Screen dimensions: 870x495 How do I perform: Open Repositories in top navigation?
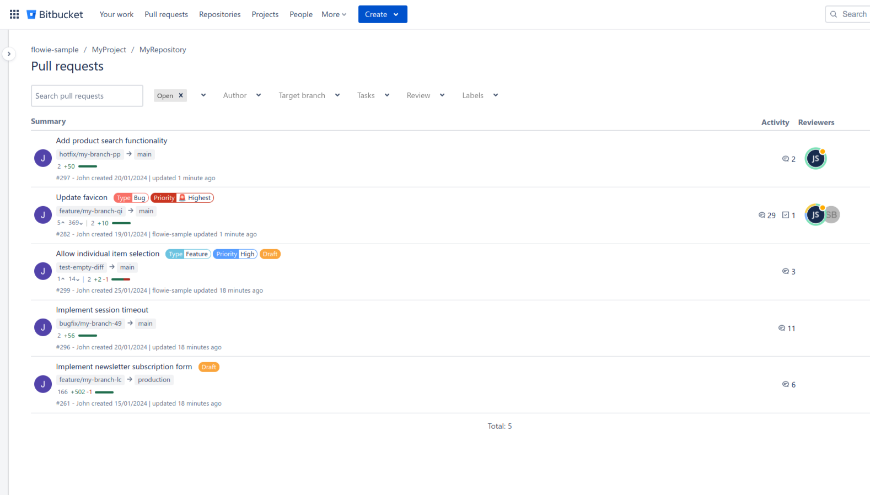point(220,14)
